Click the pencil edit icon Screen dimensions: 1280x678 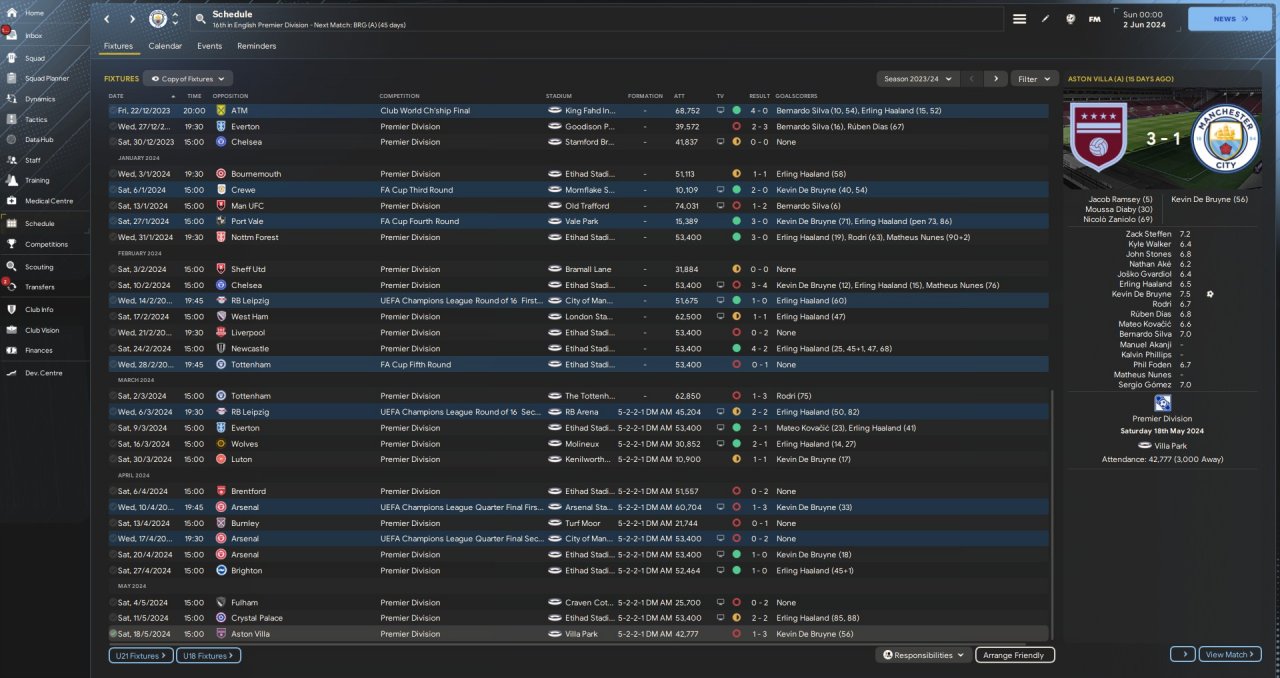point(1045,19)
